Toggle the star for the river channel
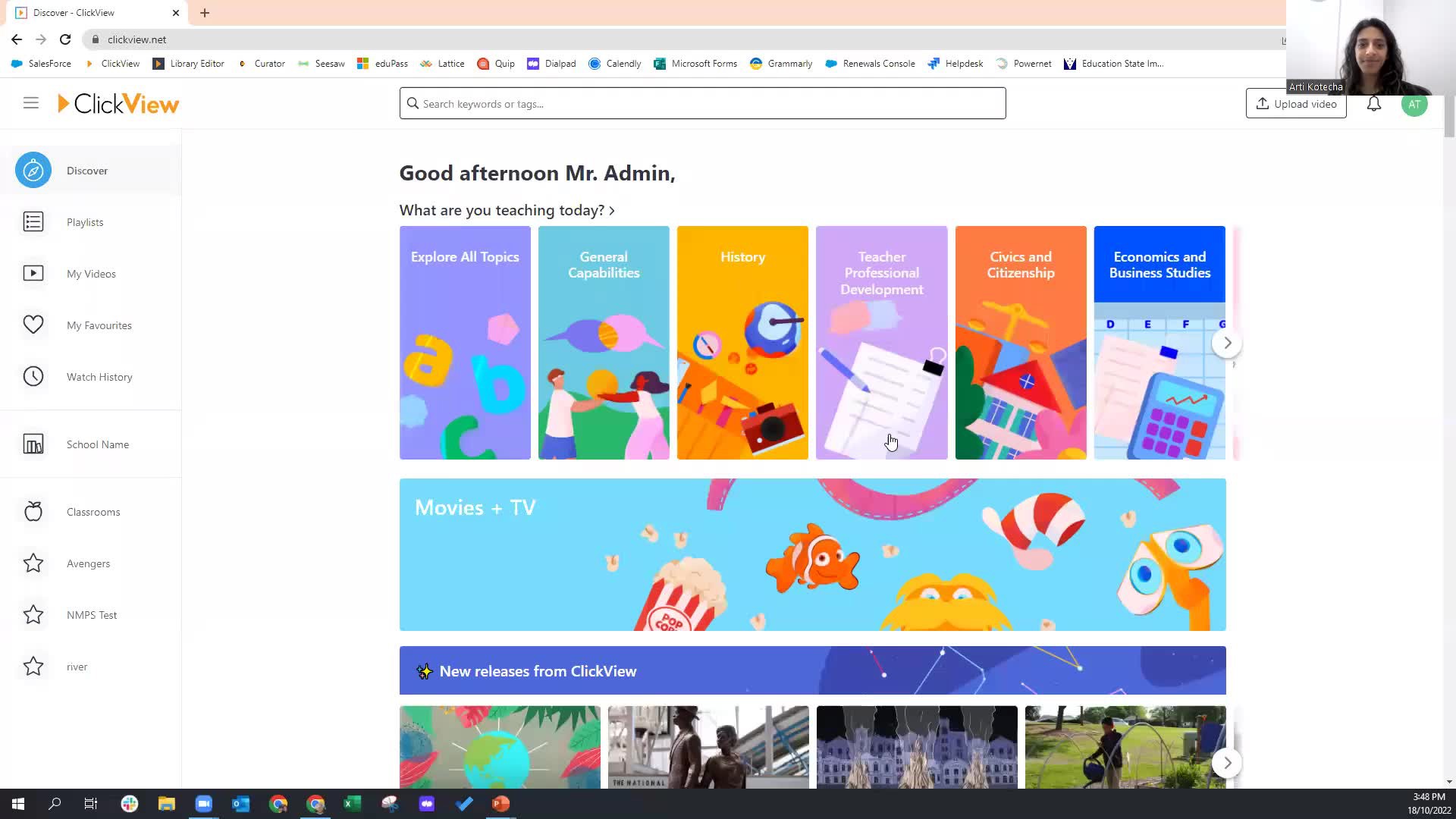 coord(33,666)
